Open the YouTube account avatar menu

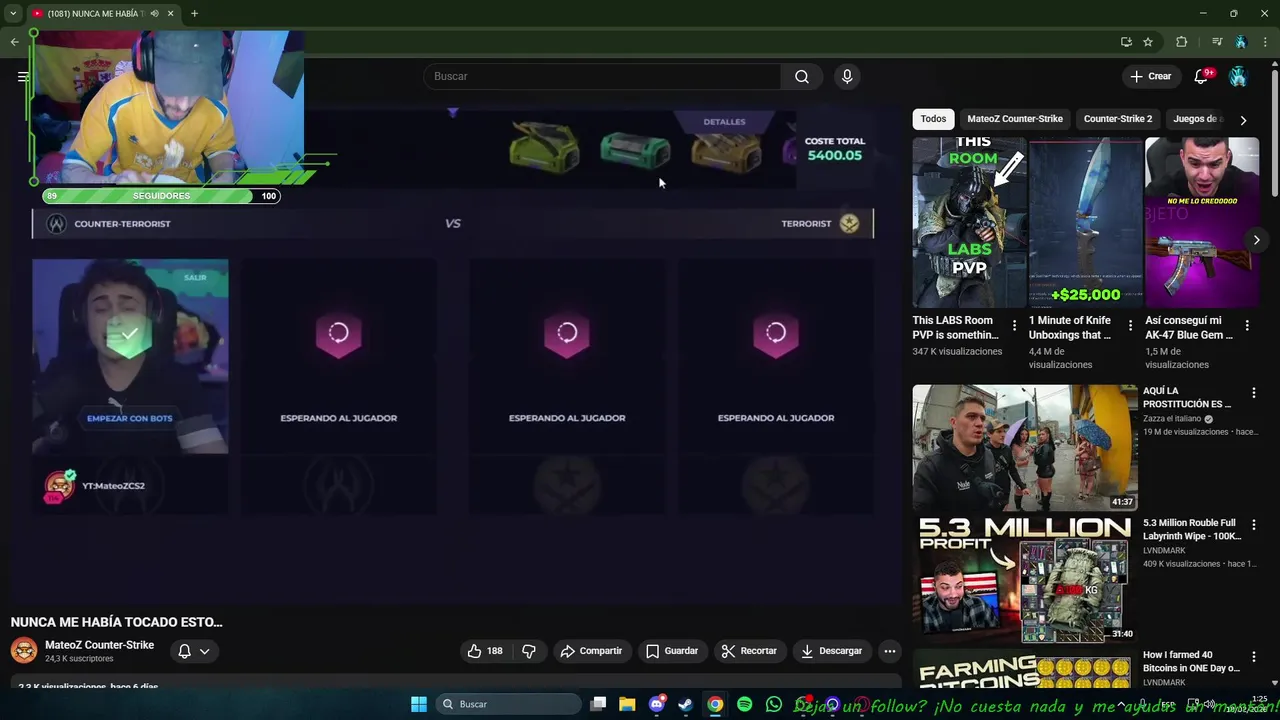tap(1238, 77)
